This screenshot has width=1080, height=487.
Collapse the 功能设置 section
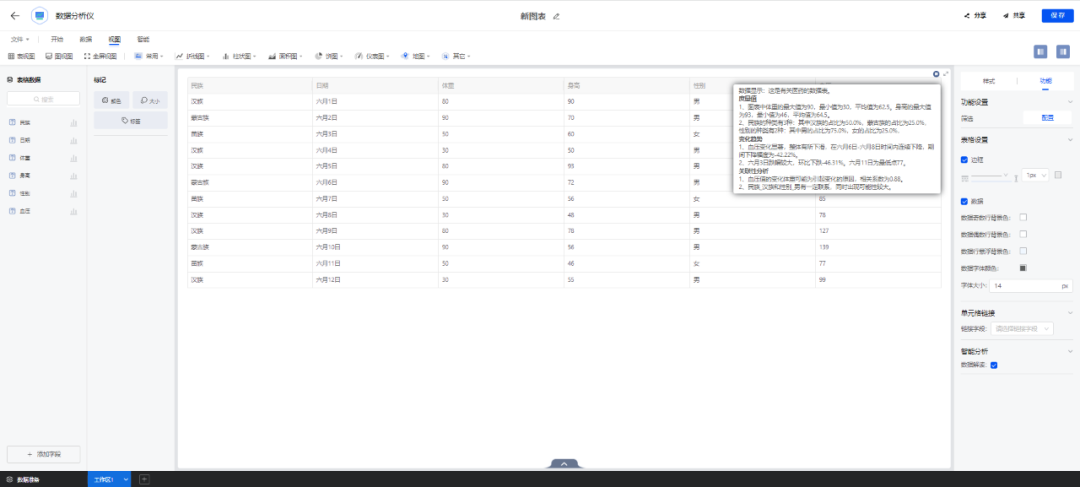coord(1070,102)
